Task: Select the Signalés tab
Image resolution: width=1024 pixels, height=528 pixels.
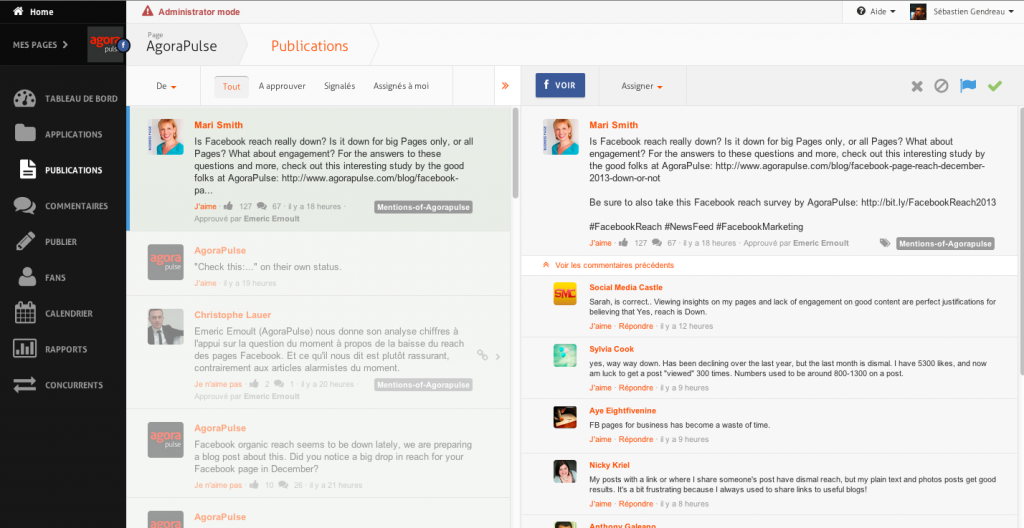Action: [340, 86]
